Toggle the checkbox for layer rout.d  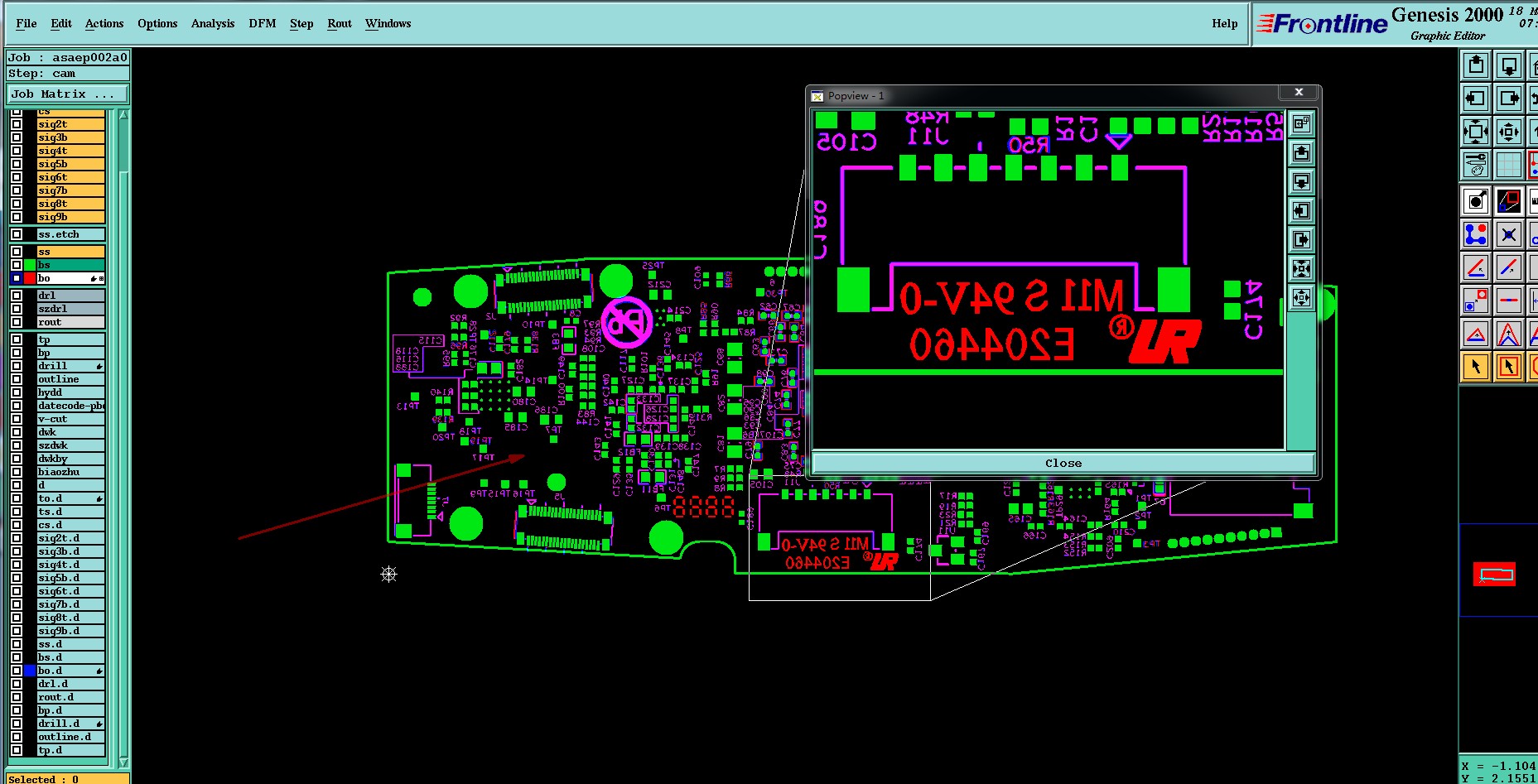pyautogui.click(x=17, y=697)
